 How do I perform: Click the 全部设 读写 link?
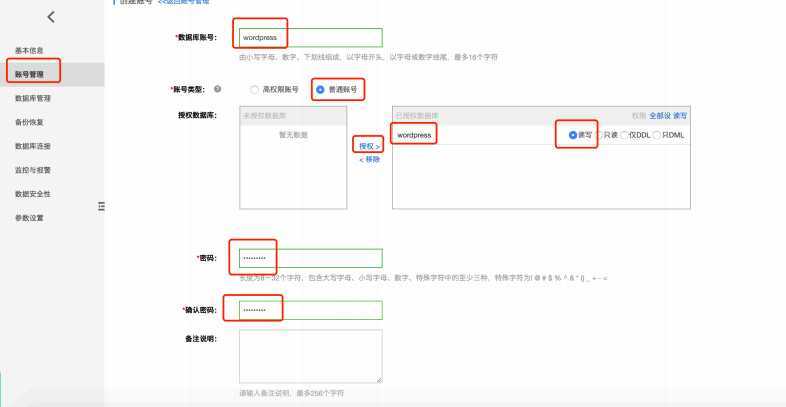point(668,116)
